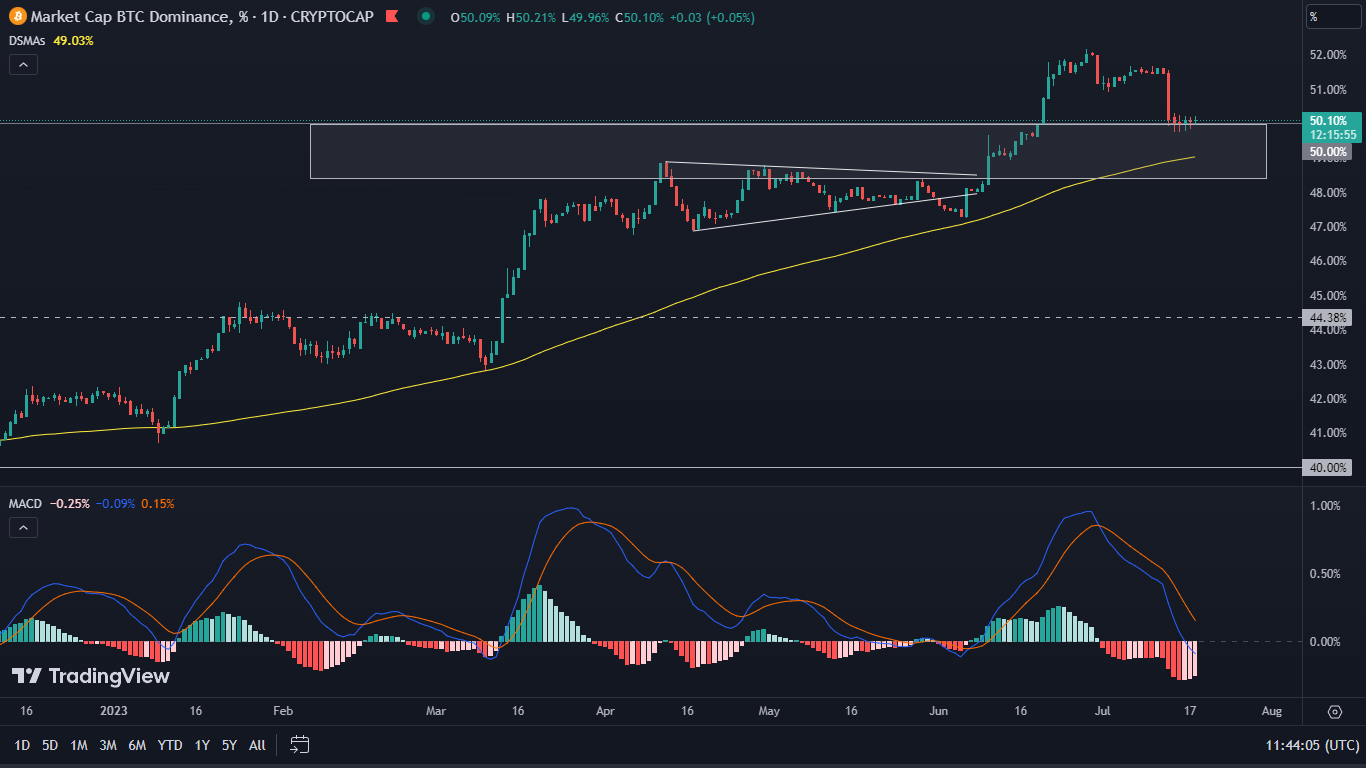Screen dimensions: 1366x768
Task: Toggle percent scale button at top right
Action: [x=1333, y=17]
